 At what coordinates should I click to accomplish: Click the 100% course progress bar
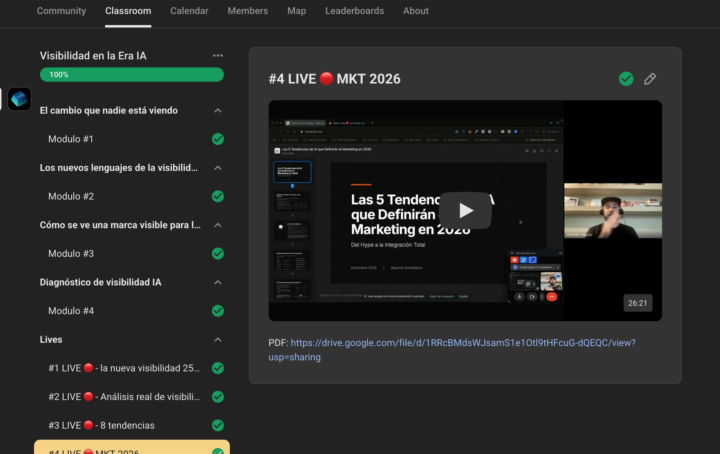pyautogui.click(x=131, y=75)
